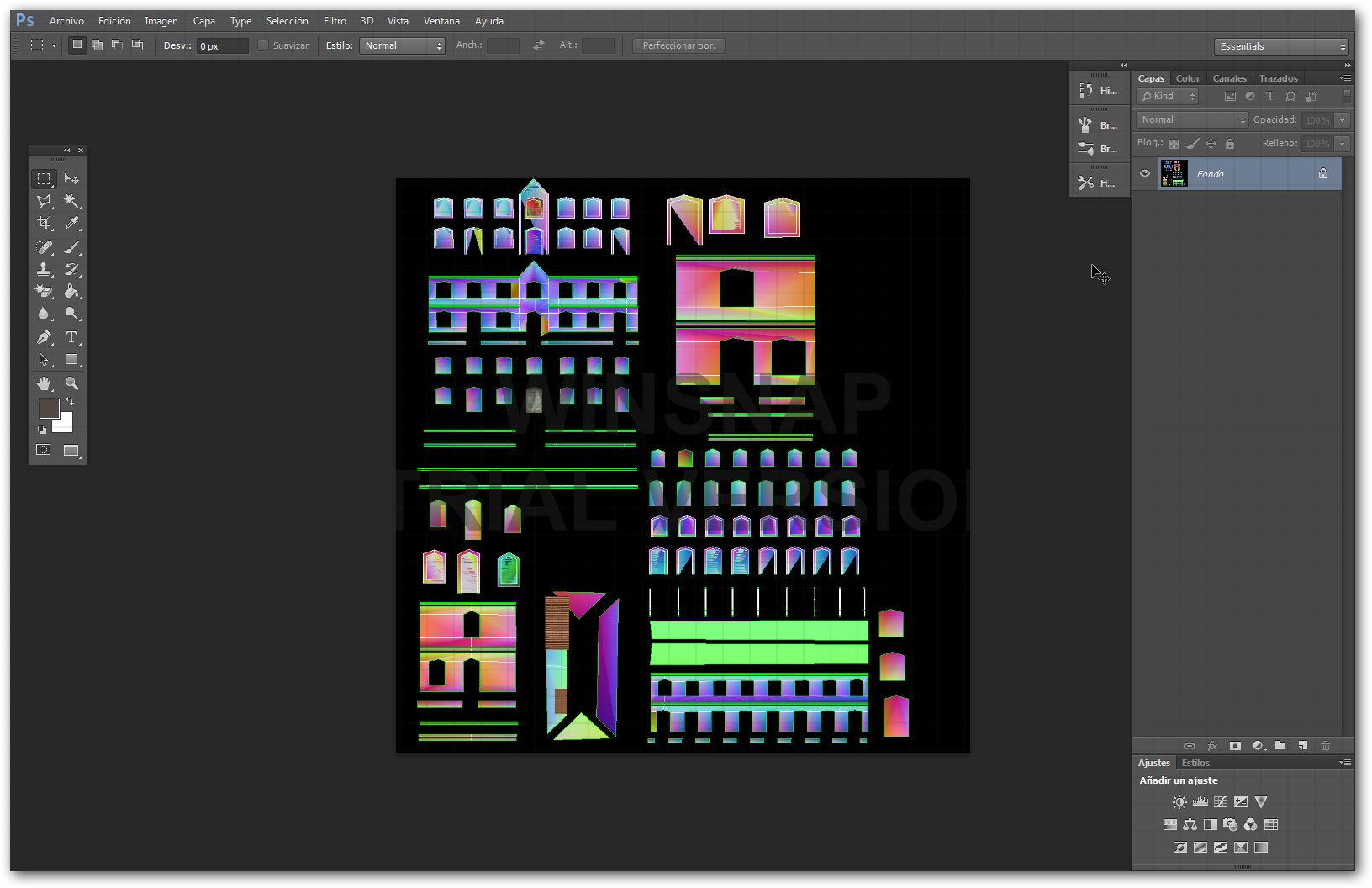Select the Zoom tool in toolbox
Viewport: 1372px width, 888px height.
point(71,383)
